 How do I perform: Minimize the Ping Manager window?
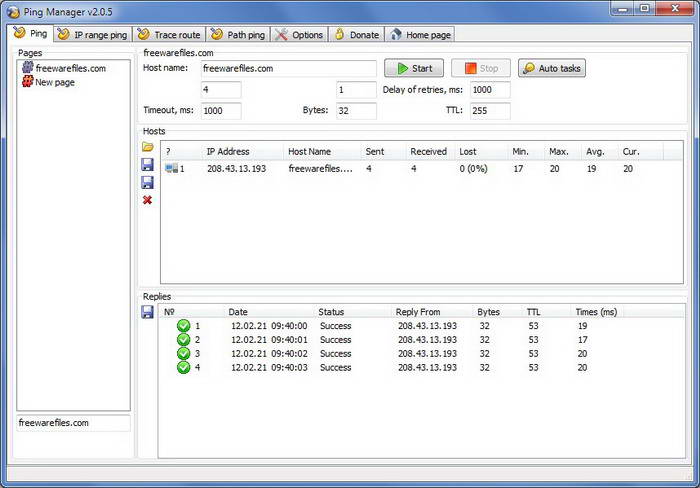(x=623, y=8)
